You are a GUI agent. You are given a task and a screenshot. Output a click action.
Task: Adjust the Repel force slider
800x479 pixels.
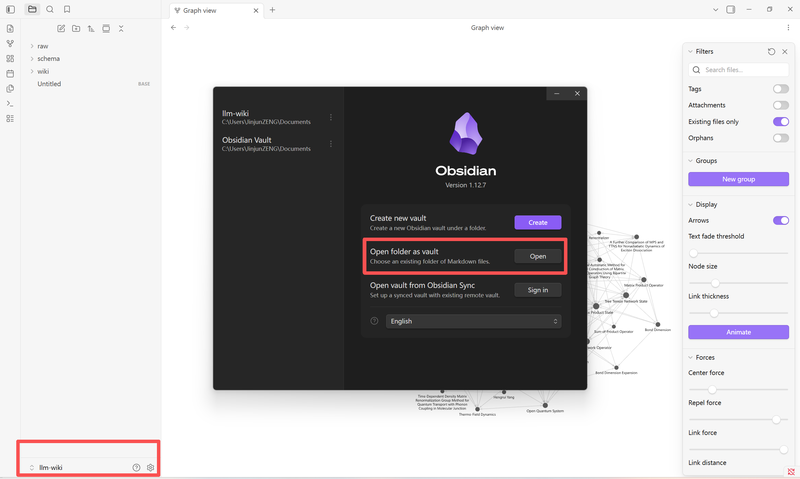tap(738, 419)
